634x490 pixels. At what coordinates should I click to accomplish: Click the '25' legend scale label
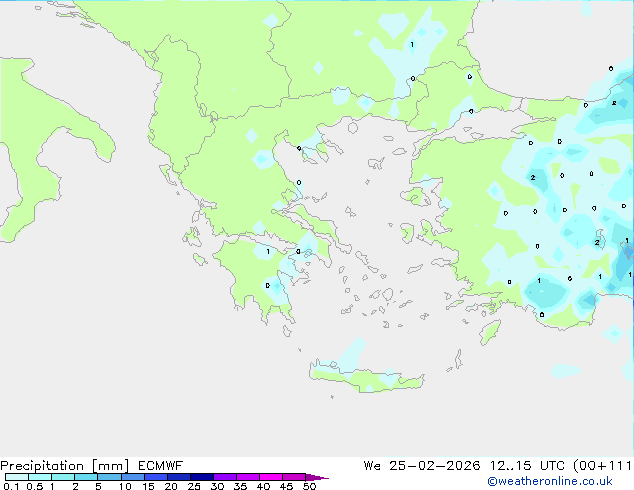(x=194, y=486)
